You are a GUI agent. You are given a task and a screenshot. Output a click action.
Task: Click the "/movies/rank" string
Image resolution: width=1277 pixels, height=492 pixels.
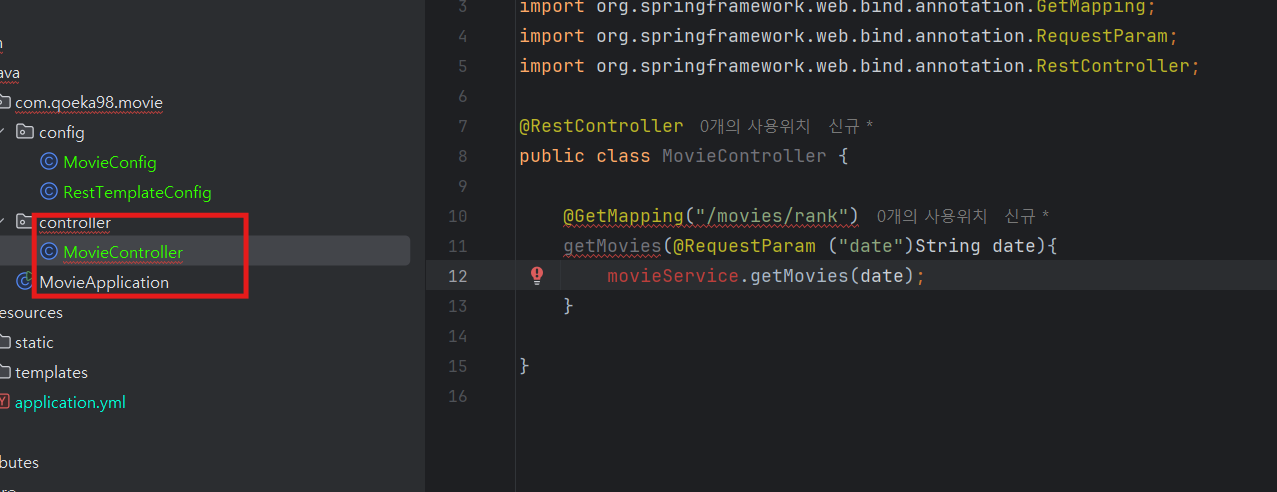pyautogui.click(x=771, y=216)
